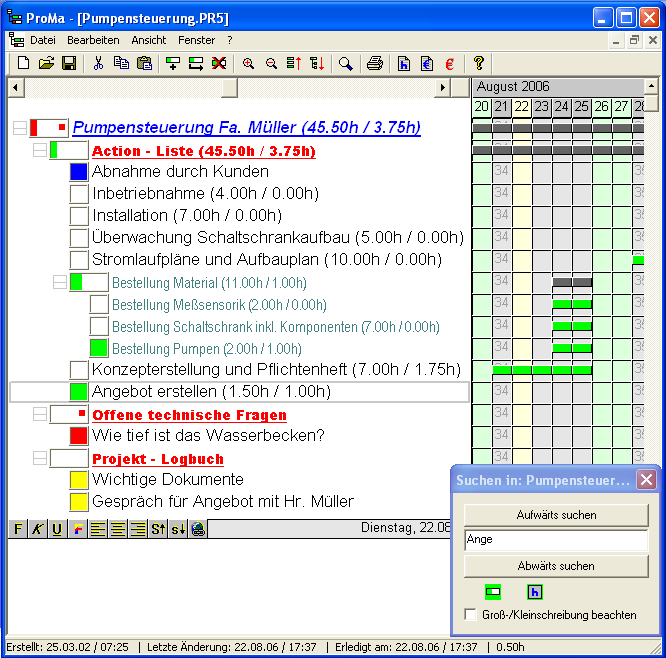Screen dimensions: 666x658
Task: Collapse Offene technische Fragen node
Action: coord(40,414)
